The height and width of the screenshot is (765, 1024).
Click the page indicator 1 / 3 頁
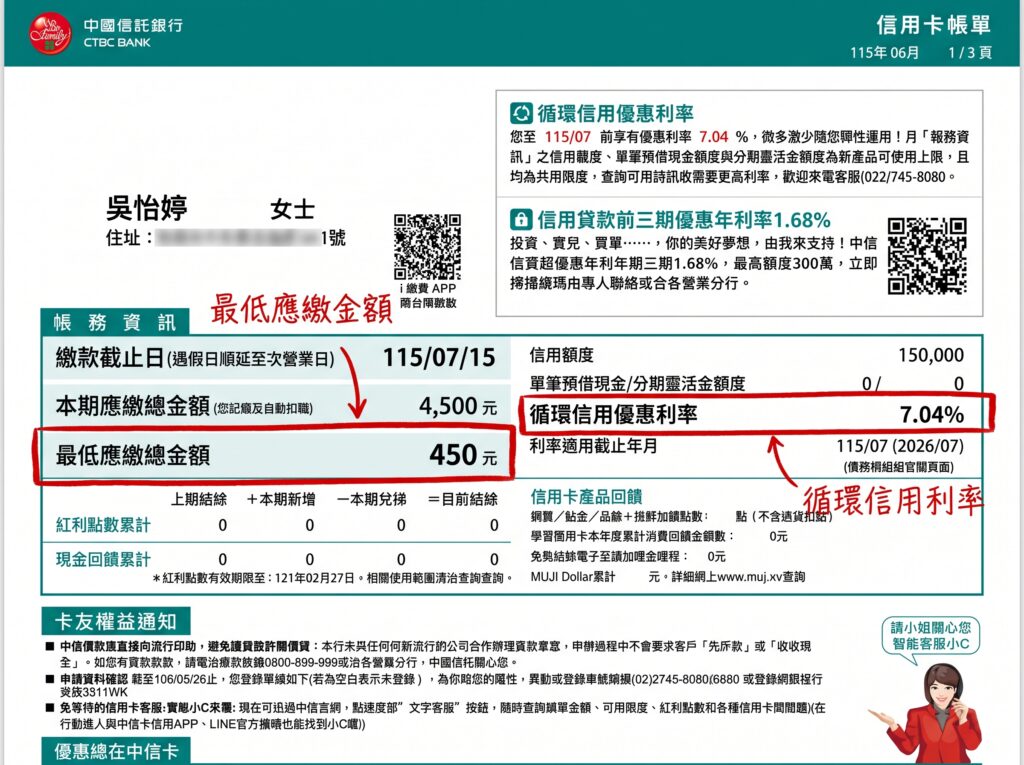tap(970, 52)
